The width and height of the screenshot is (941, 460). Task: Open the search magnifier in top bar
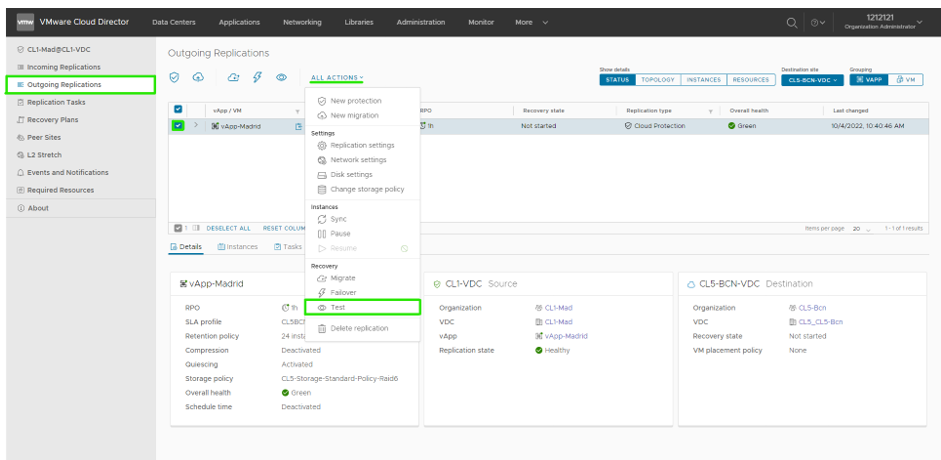click(792, 23)
